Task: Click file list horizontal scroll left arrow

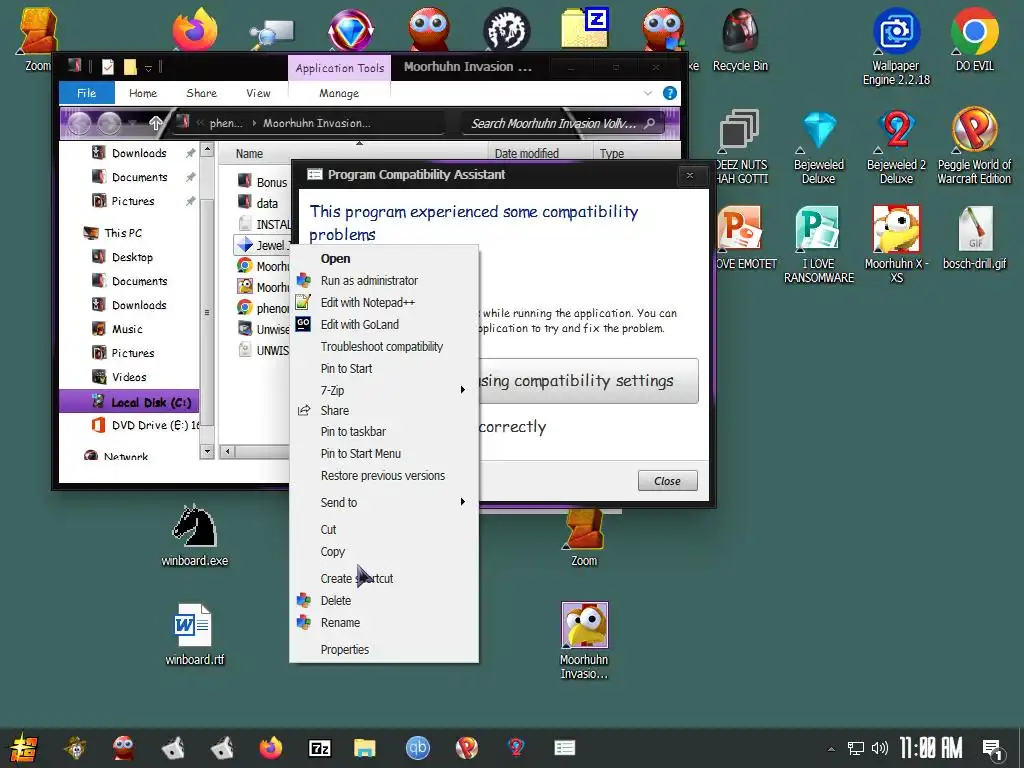Action: pos(227,451)
